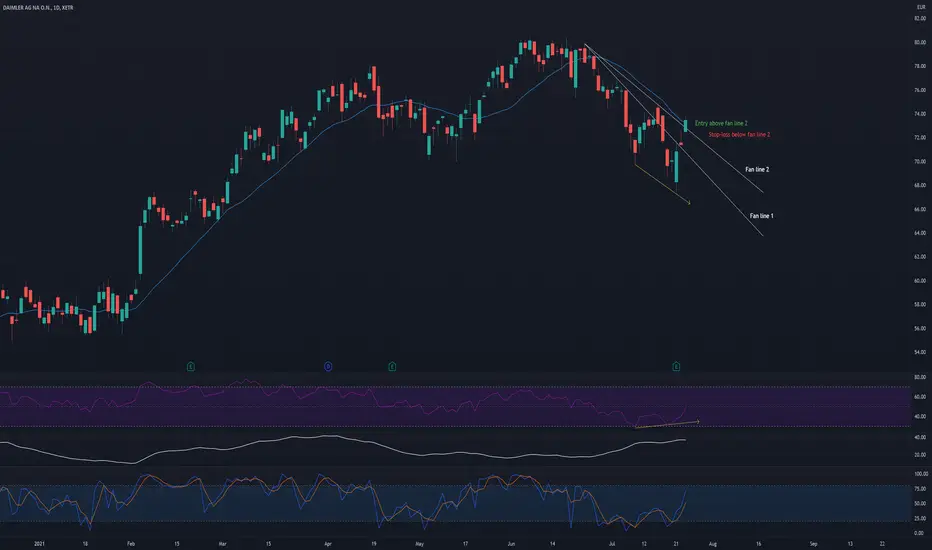Click the Aug label on time axis

tap(713, 543)
